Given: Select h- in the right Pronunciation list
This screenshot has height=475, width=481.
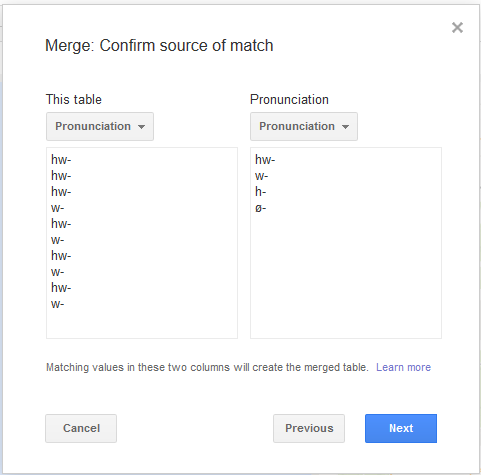Looking at the screenshot, I should pyautogui.click(x=261, y=192).
